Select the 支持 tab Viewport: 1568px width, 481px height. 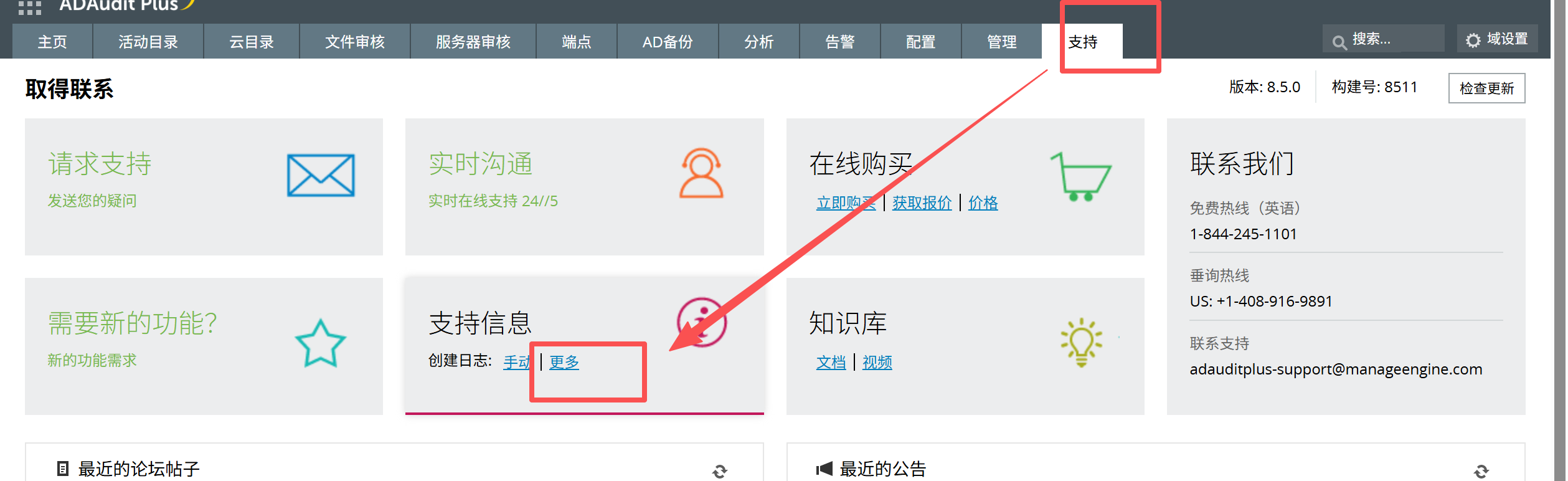pos(1082,42)
